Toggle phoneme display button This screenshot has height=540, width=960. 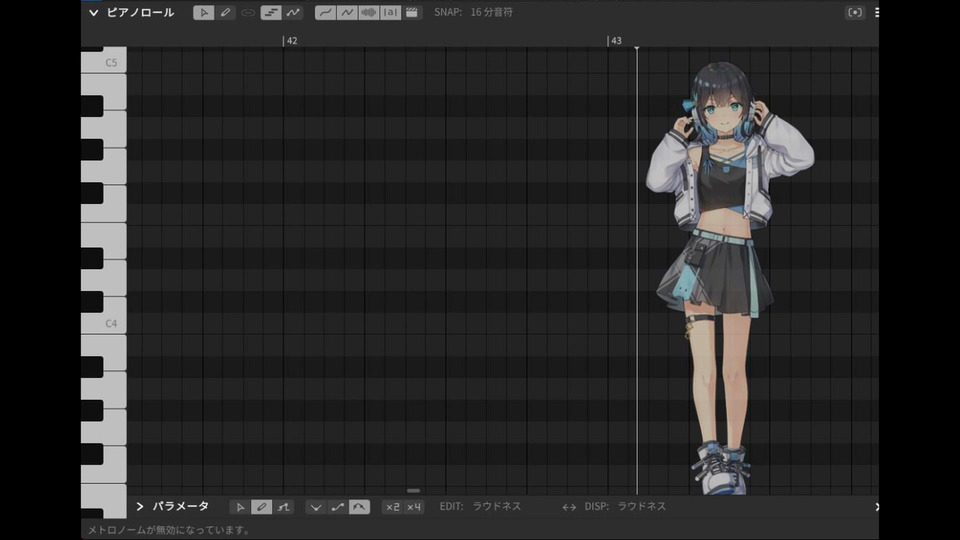point(390,12)
